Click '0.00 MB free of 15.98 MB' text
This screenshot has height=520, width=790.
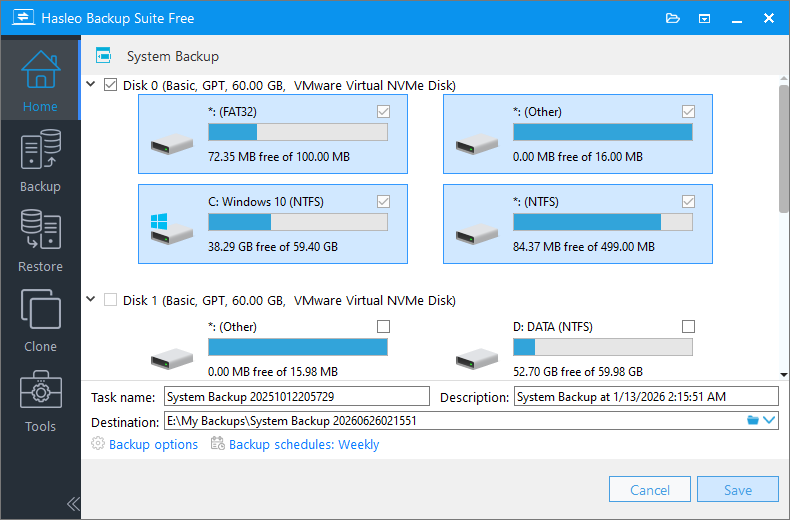point(273,372)
